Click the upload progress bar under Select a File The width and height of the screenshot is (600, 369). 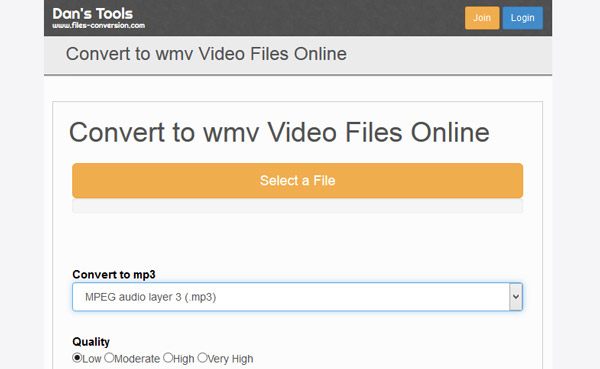(x=297, y=206)
